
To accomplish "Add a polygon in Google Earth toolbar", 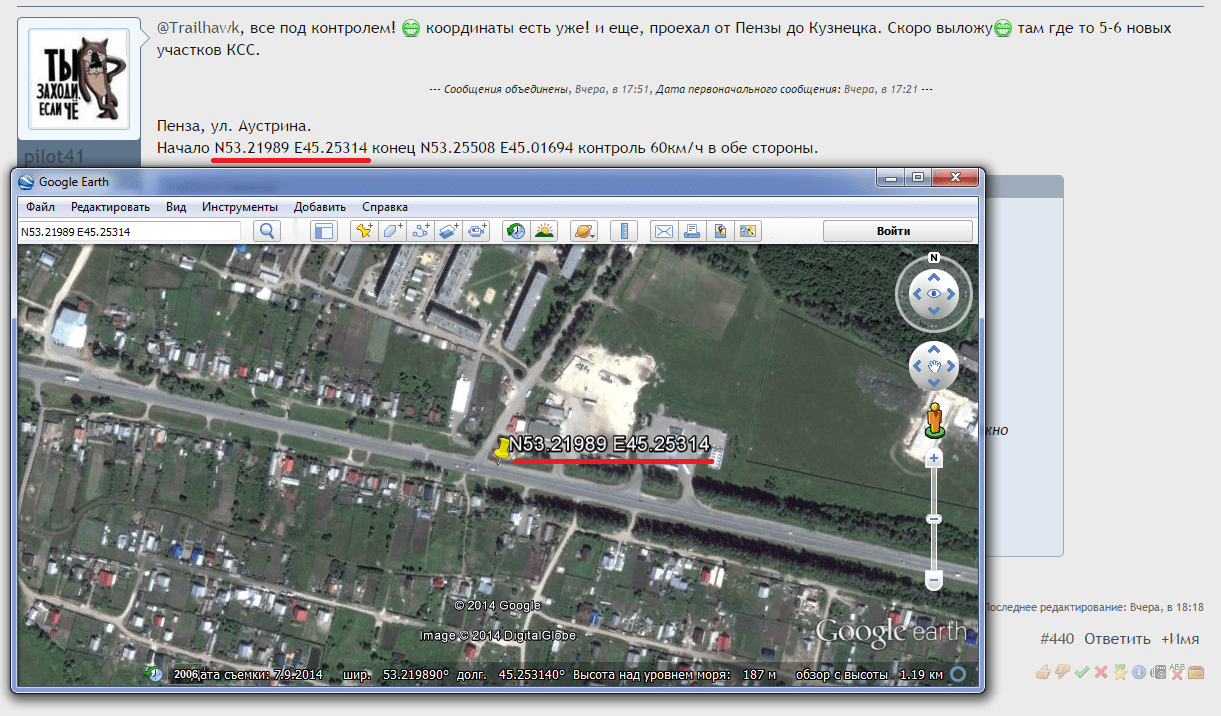I will (x=393, y=231).
